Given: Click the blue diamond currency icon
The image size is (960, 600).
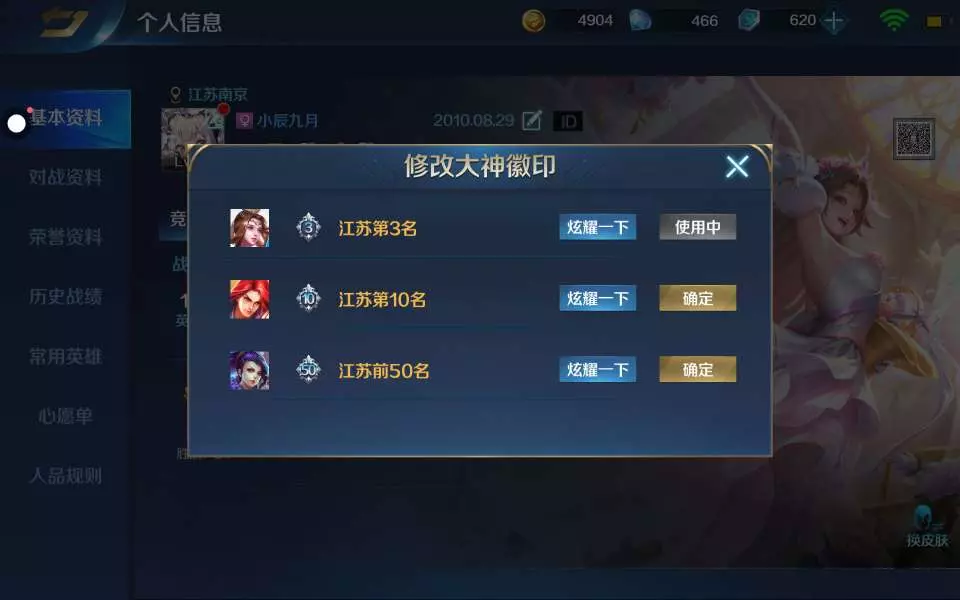Looking at the screenshot, I should [x=640, y=21].
